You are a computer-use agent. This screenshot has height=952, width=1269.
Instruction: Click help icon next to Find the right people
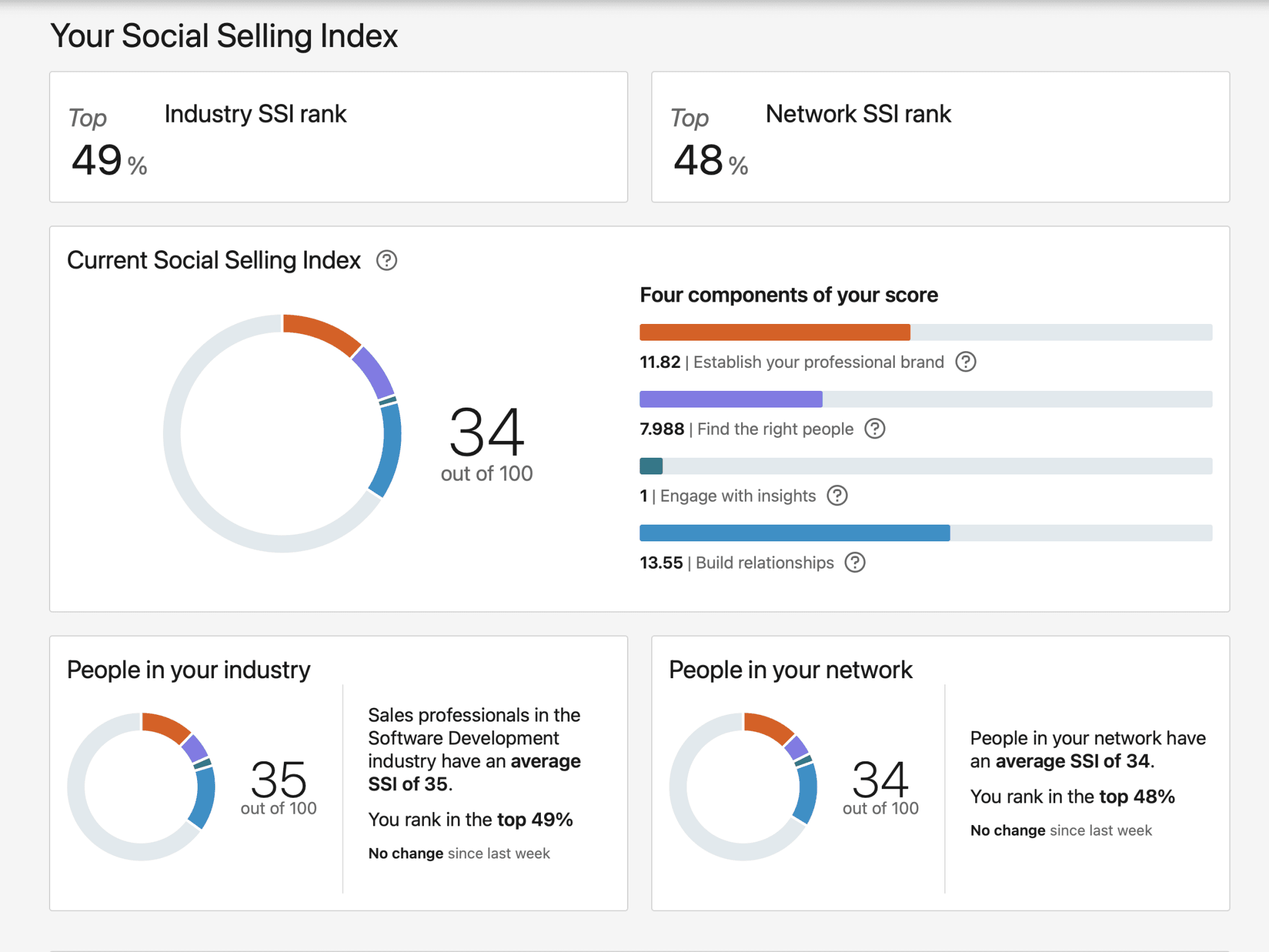click(x=874, y=429)
